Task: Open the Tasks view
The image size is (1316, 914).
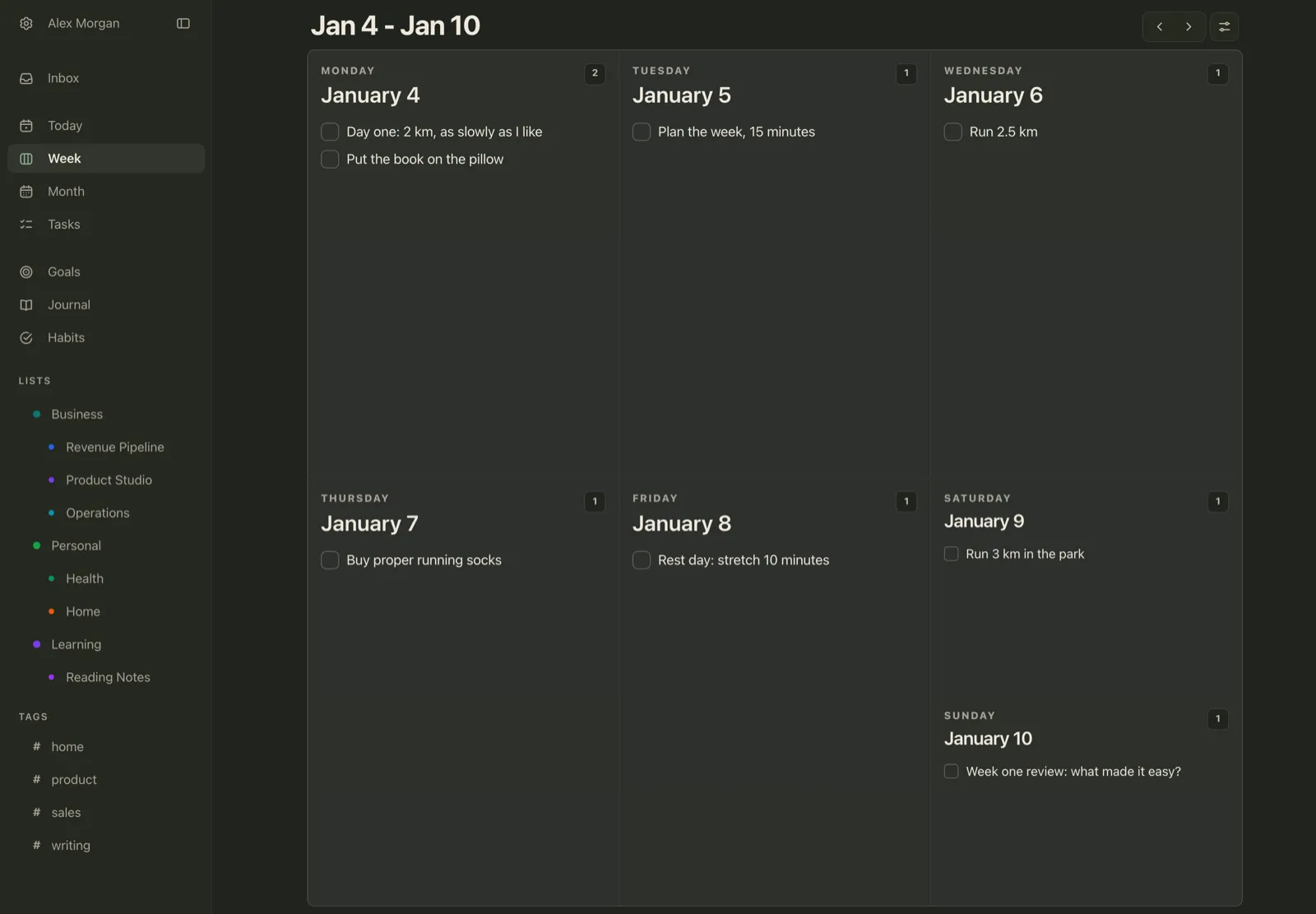Action: click(106, 225)
